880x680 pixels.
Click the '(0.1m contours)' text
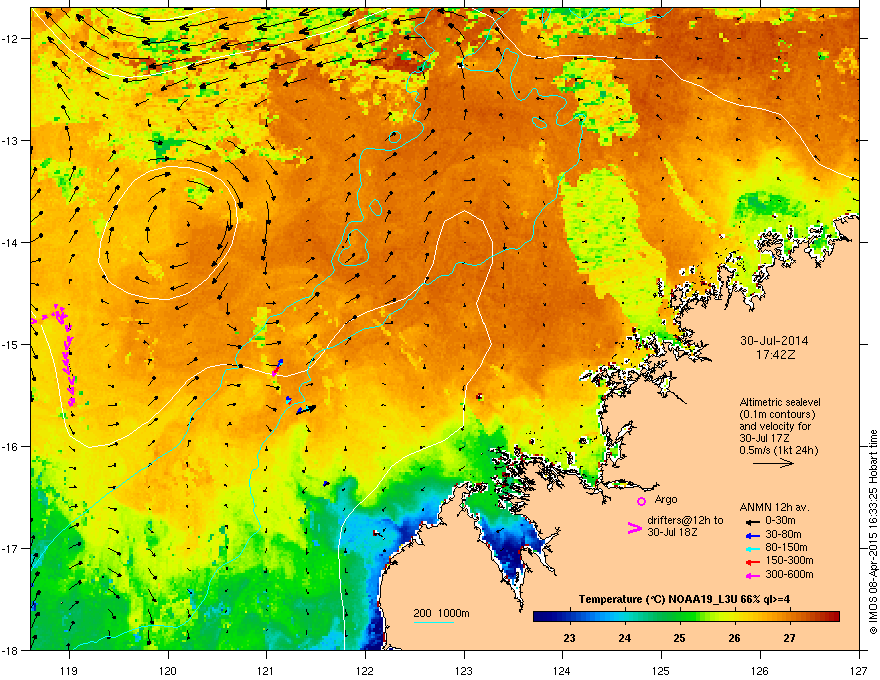point(777,415)
